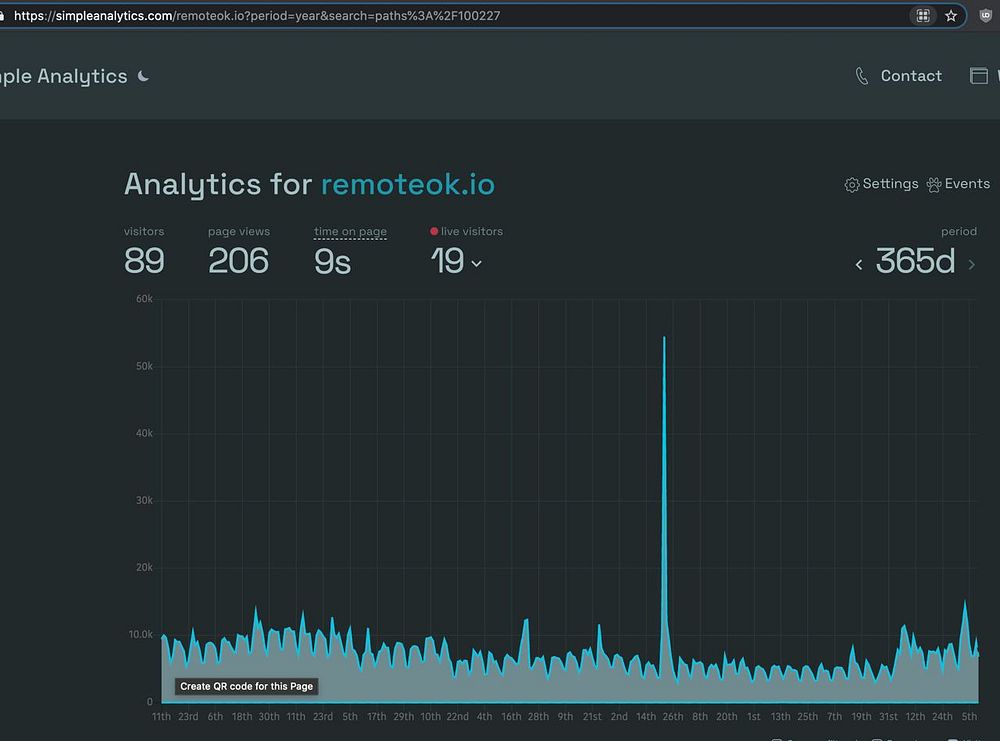
Task: Click the 89 visitors value
Action: [144, 261]
